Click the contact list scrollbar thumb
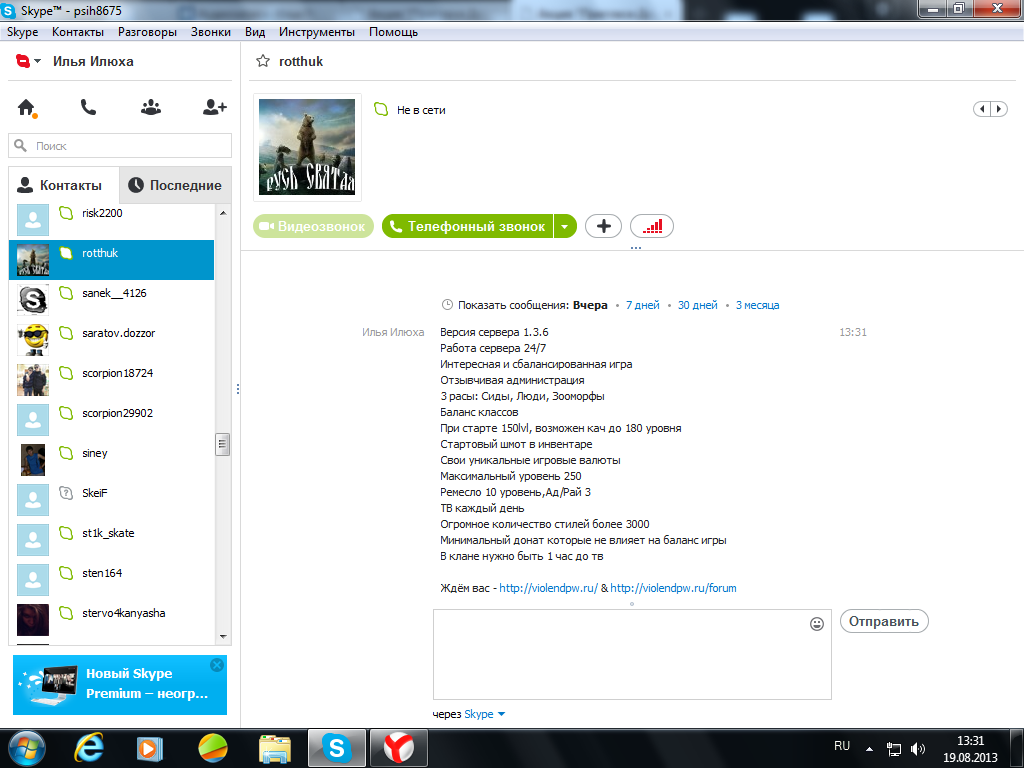This screenshot has width=1024, height=768. (223, 444)
